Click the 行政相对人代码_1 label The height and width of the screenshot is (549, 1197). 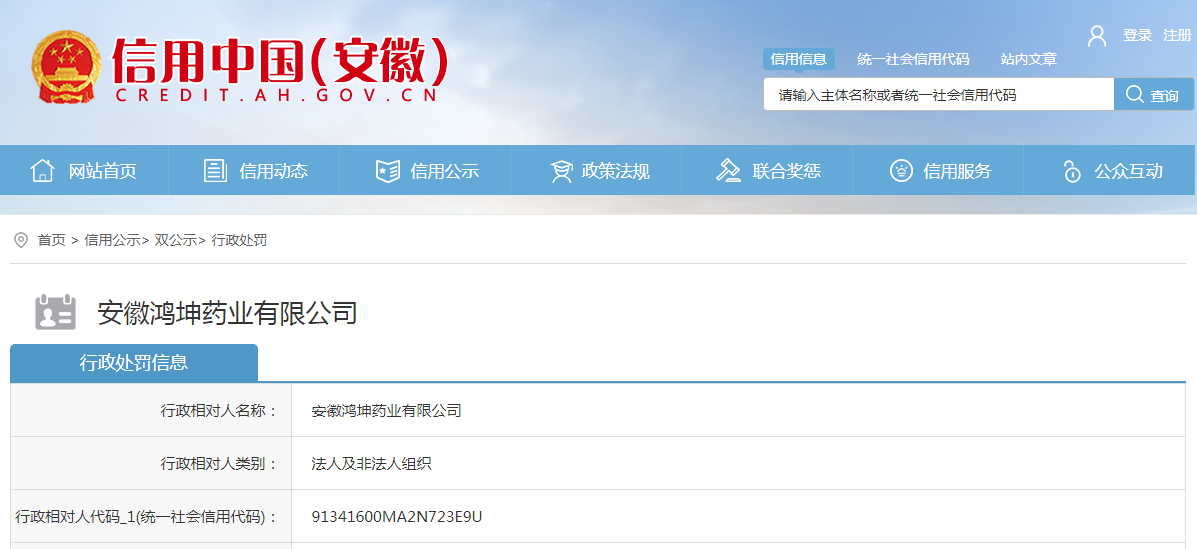point(147,517)
